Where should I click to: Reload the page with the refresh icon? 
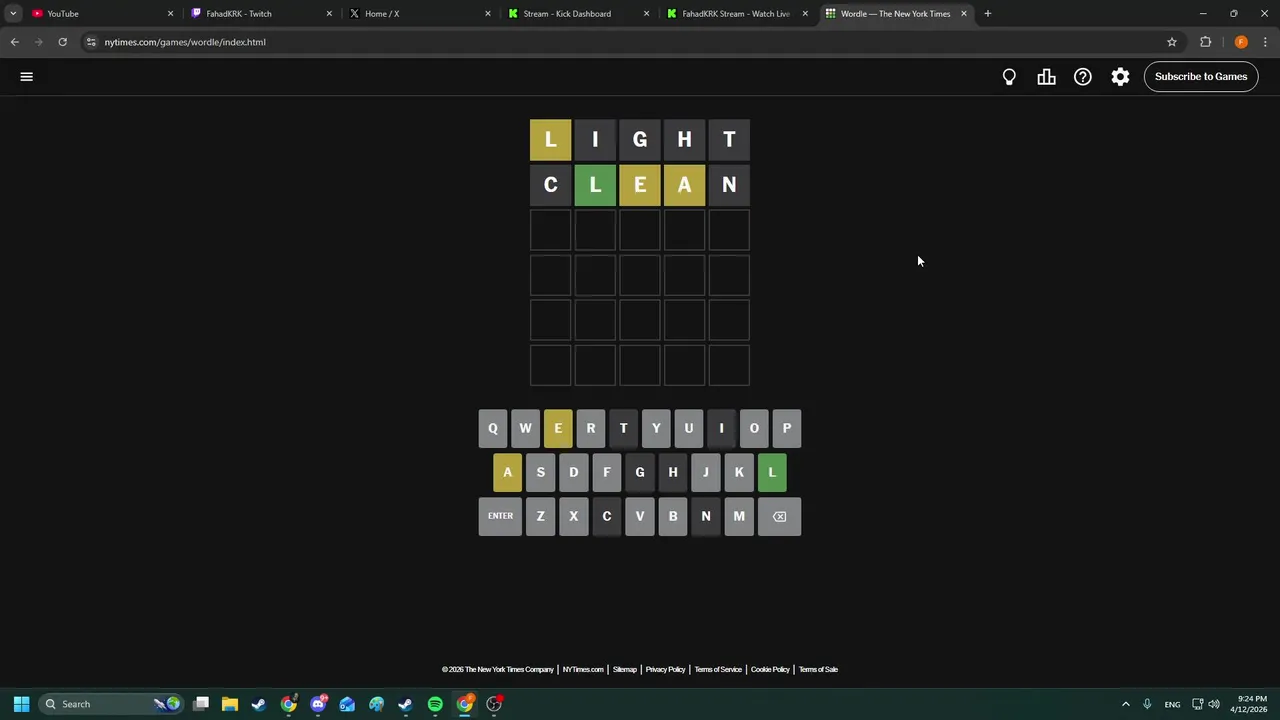[x=62, y=42]
